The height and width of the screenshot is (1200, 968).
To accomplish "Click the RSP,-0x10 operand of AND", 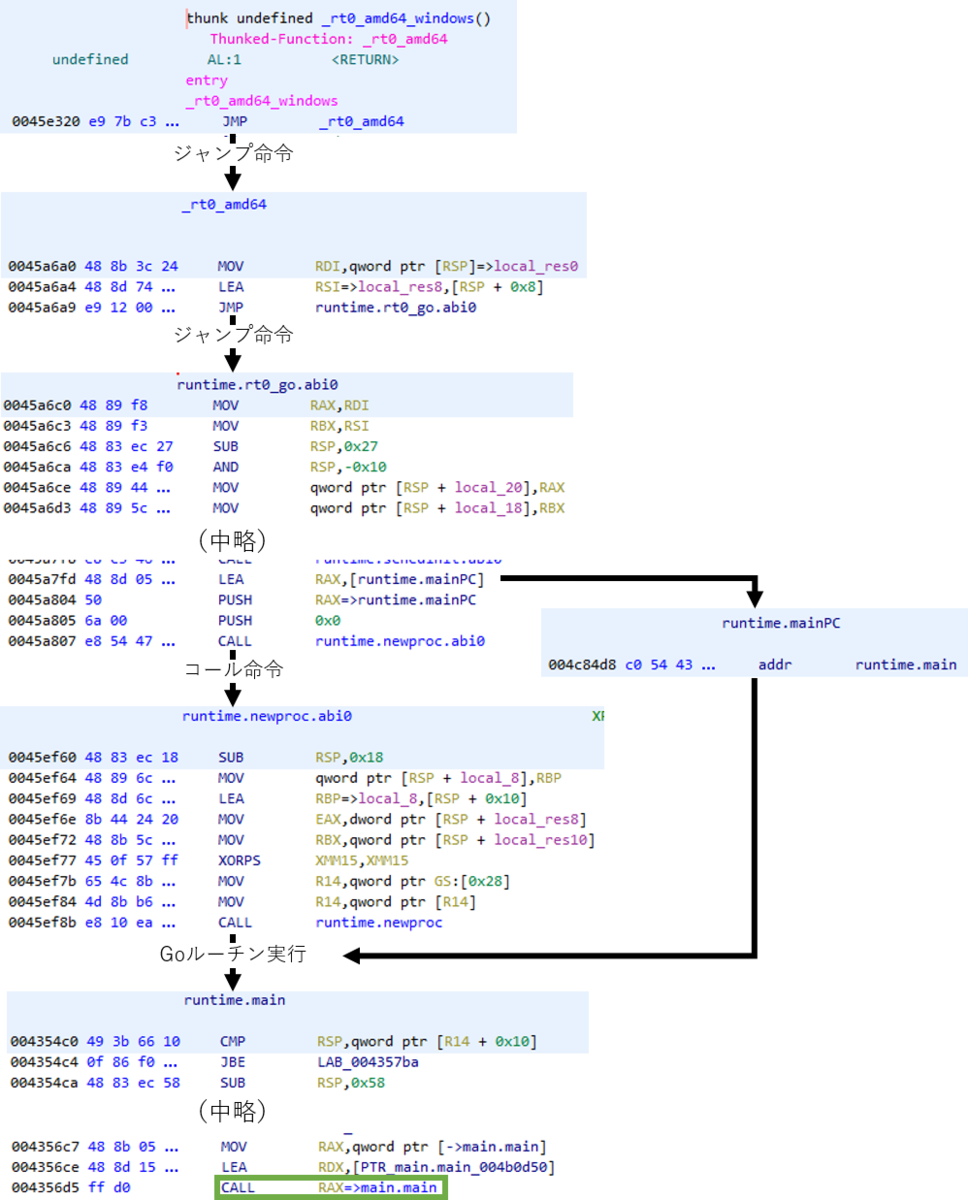I will click(x=348, y=466).
